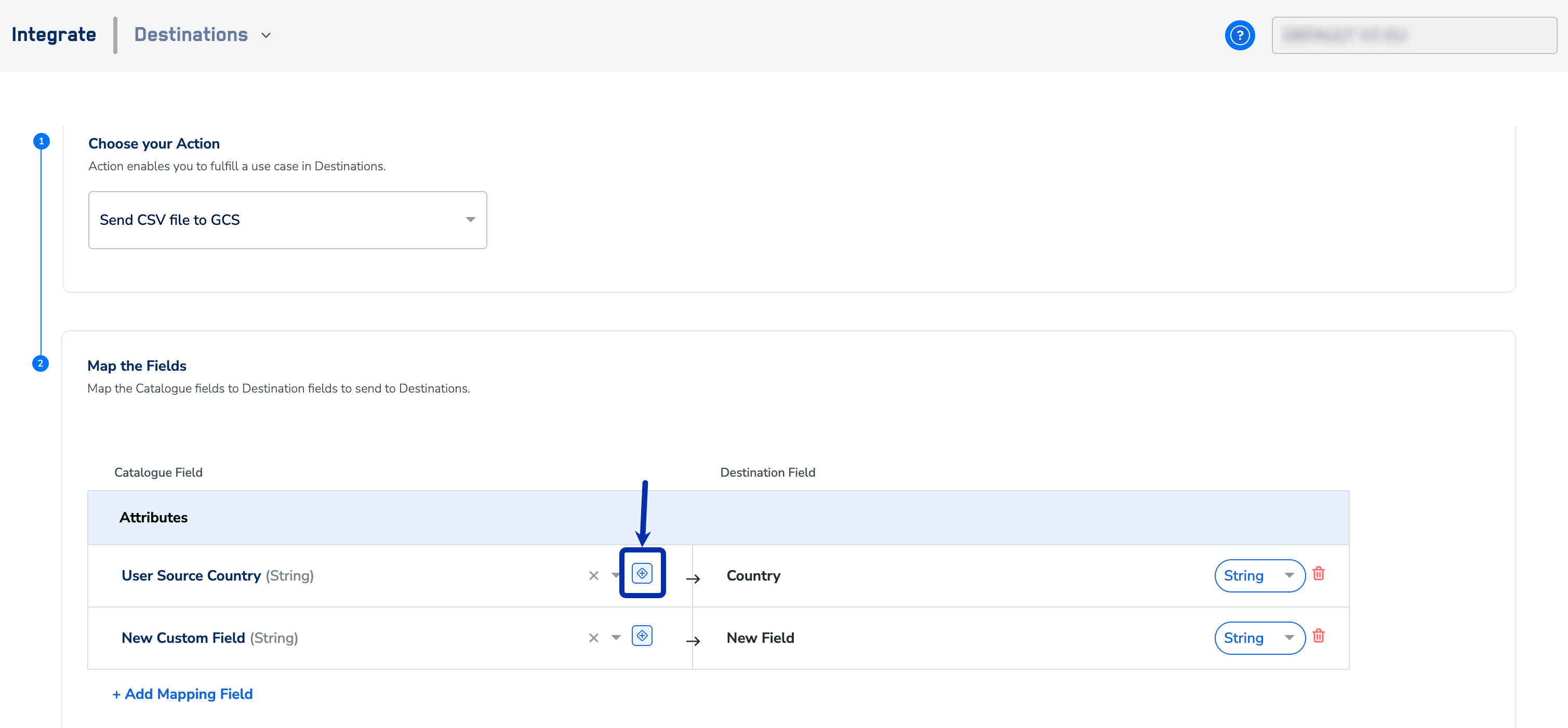Click the New Field destination field
Viewport: 1568px width, 728px height.
click(x=760, y=638)
